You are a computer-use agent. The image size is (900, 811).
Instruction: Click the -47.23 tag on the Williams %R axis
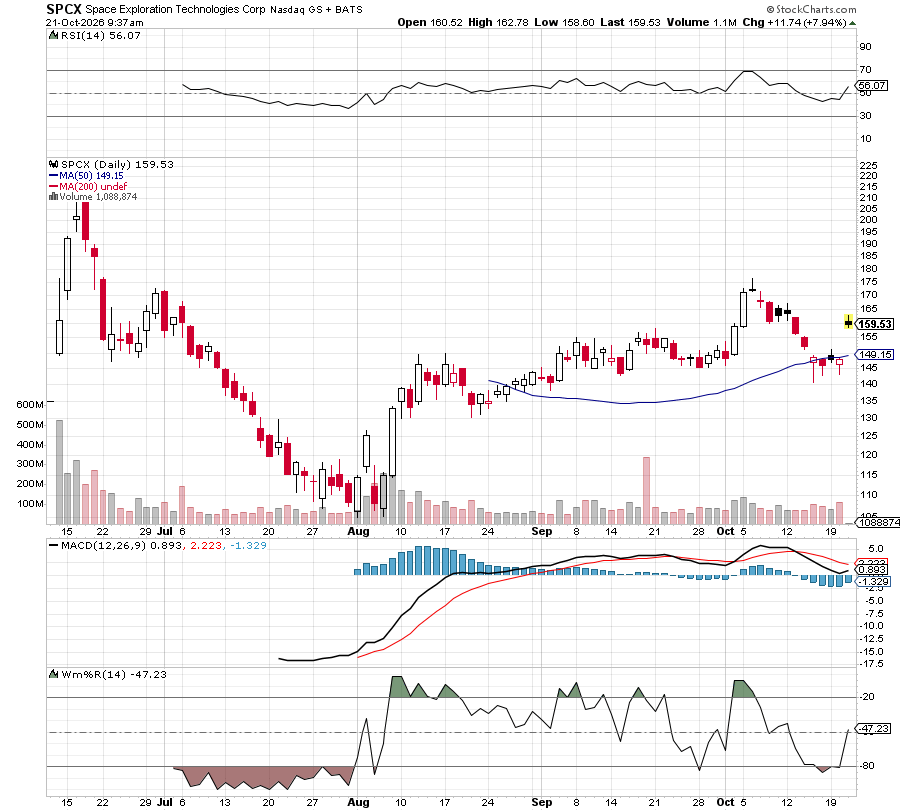pos(874,729)
